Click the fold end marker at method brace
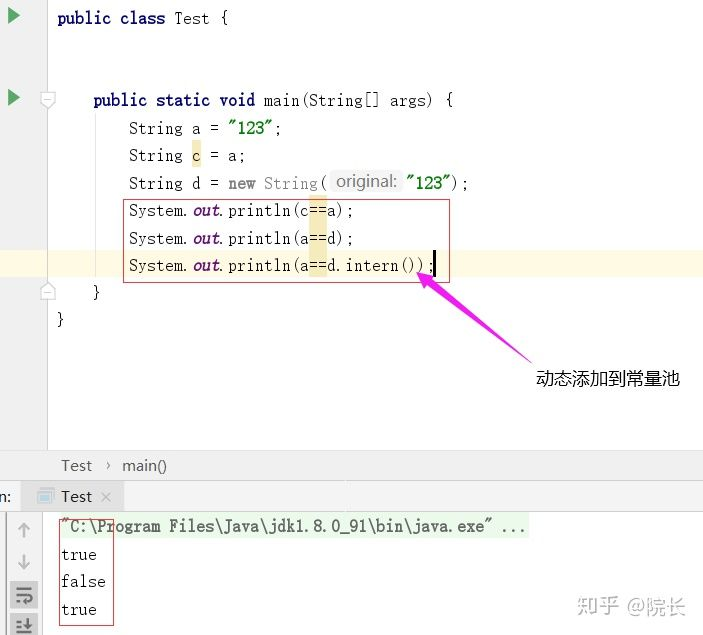The width and height of the screenshot is (703, 635). coord(47,291)
